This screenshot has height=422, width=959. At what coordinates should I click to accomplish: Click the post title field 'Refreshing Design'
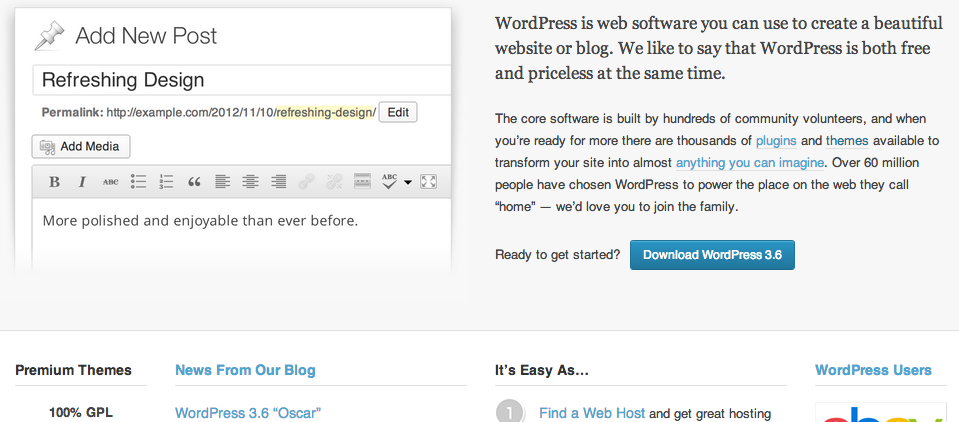click(x=240, y=80)
